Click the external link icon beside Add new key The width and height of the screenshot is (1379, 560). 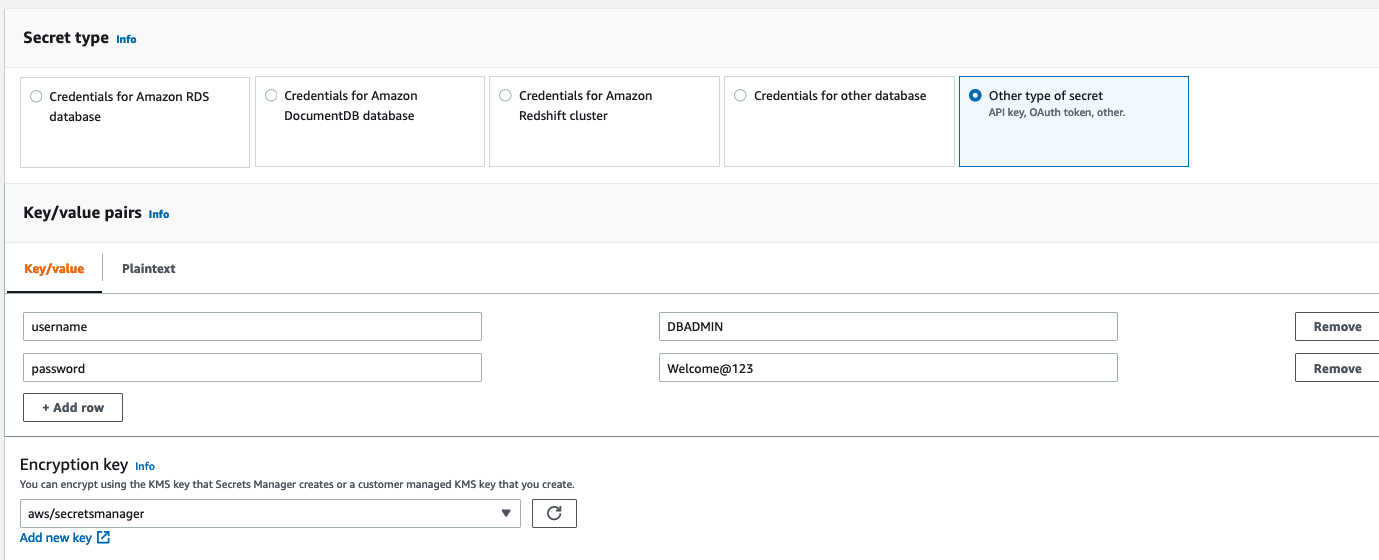[103, 538]
